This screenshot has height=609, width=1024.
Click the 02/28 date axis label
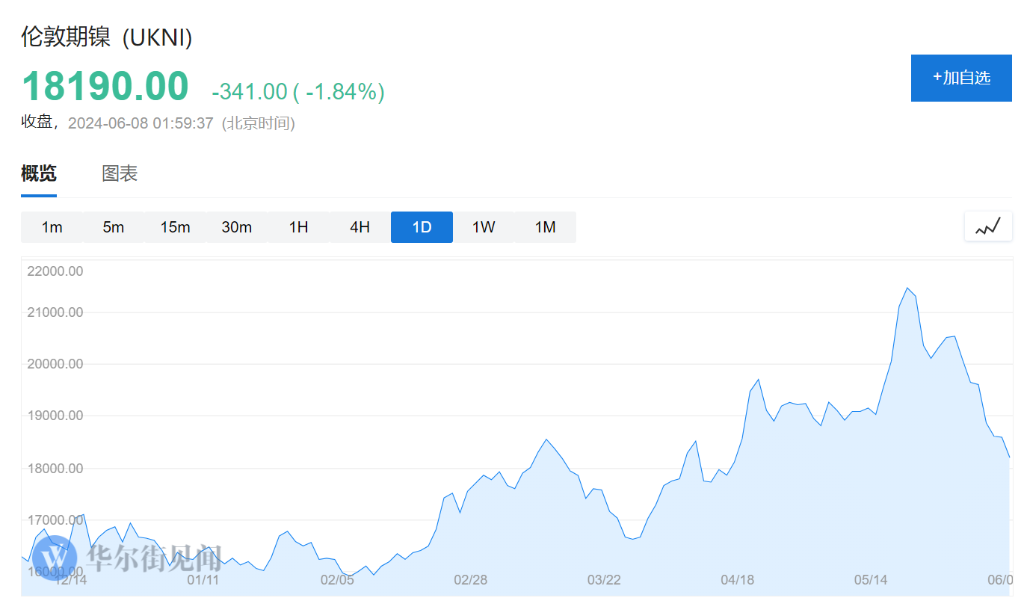pos(470,580)
